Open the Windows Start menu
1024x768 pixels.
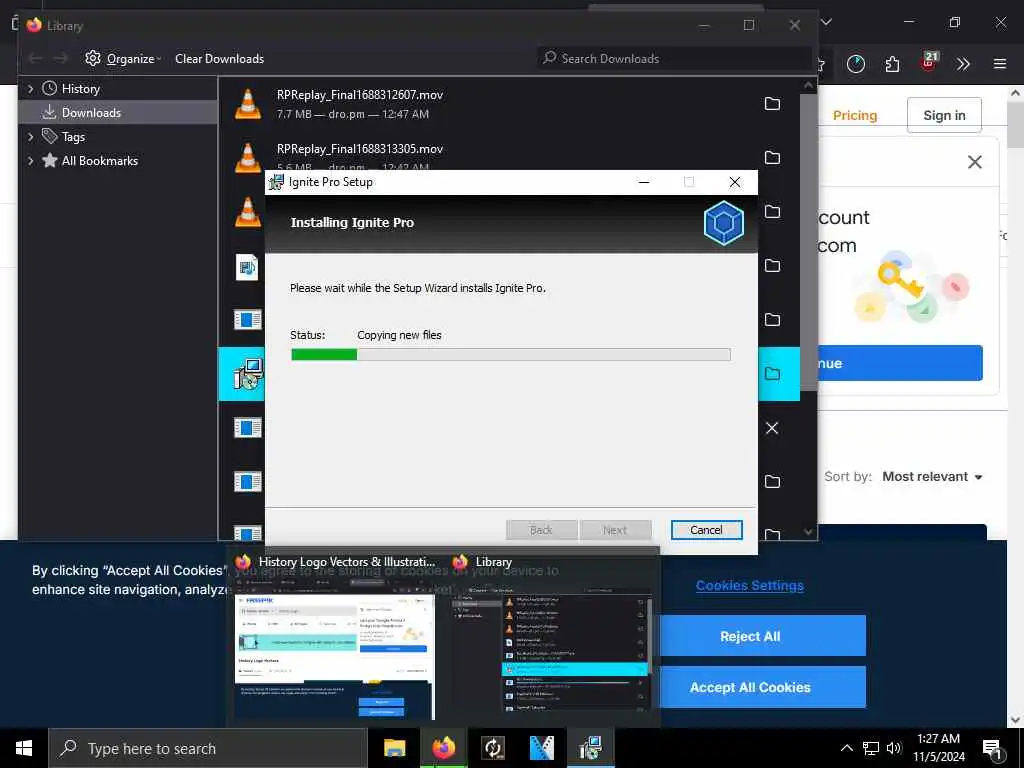point(24,748)
